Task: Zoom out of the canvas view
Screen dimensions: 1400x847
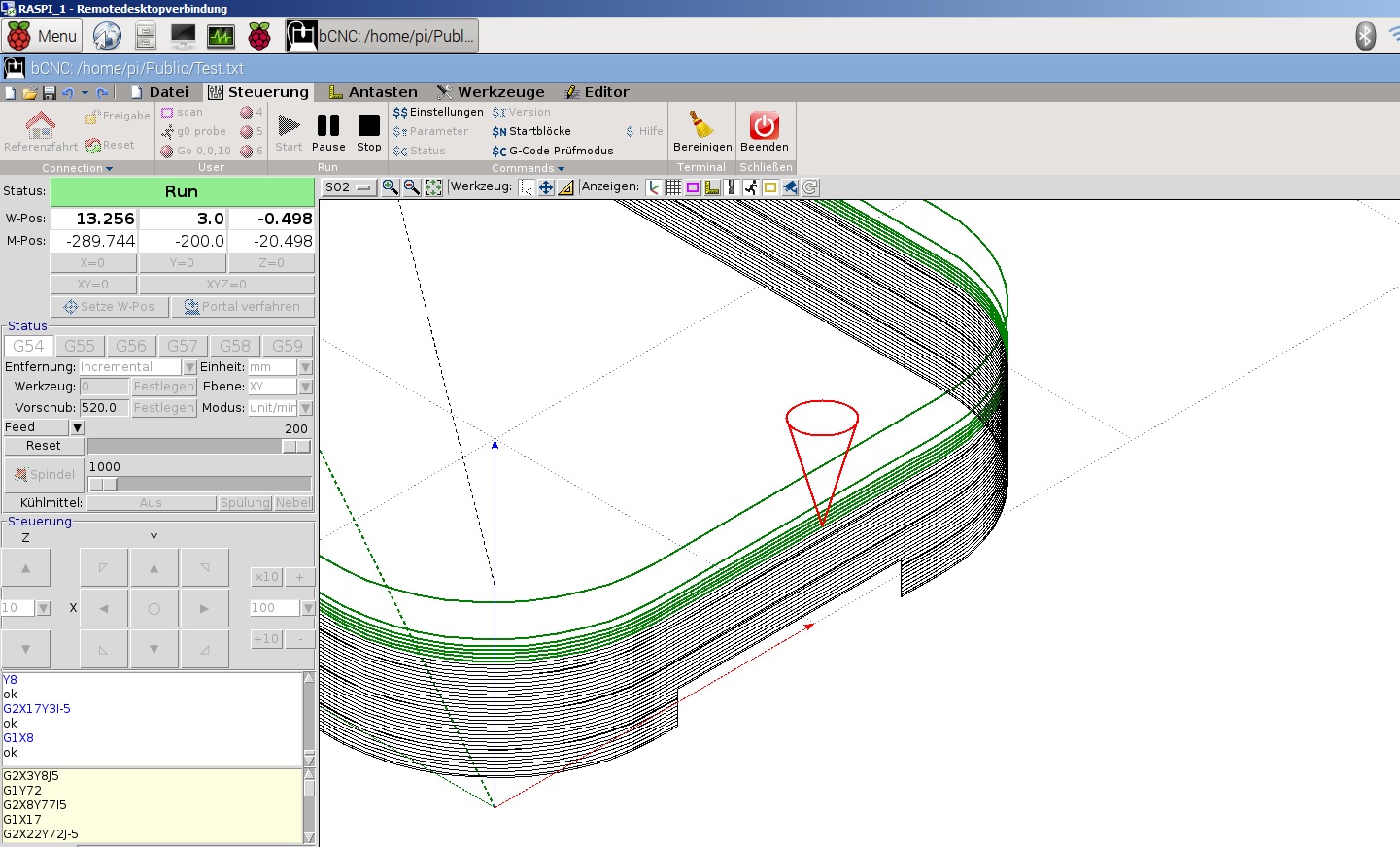Action: point(412,186)
